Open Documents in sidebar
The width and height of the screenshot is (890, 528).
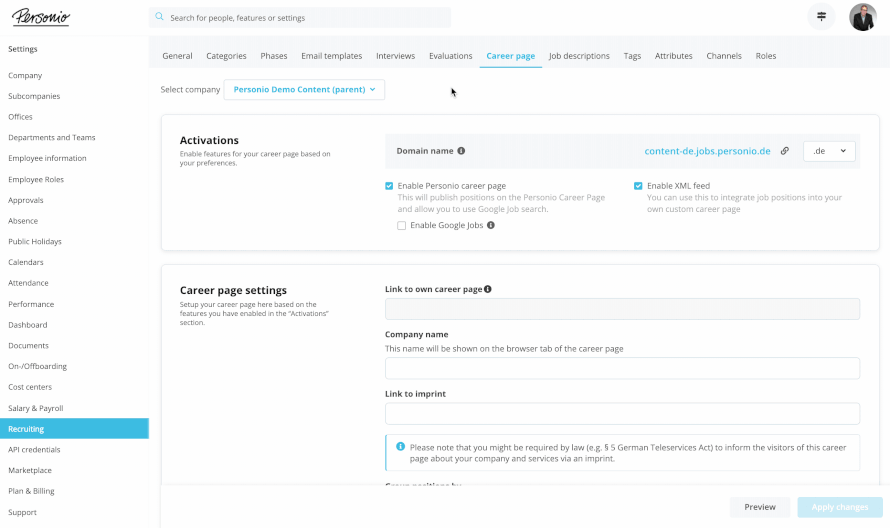pyautogui.click(x=28, y=346)
